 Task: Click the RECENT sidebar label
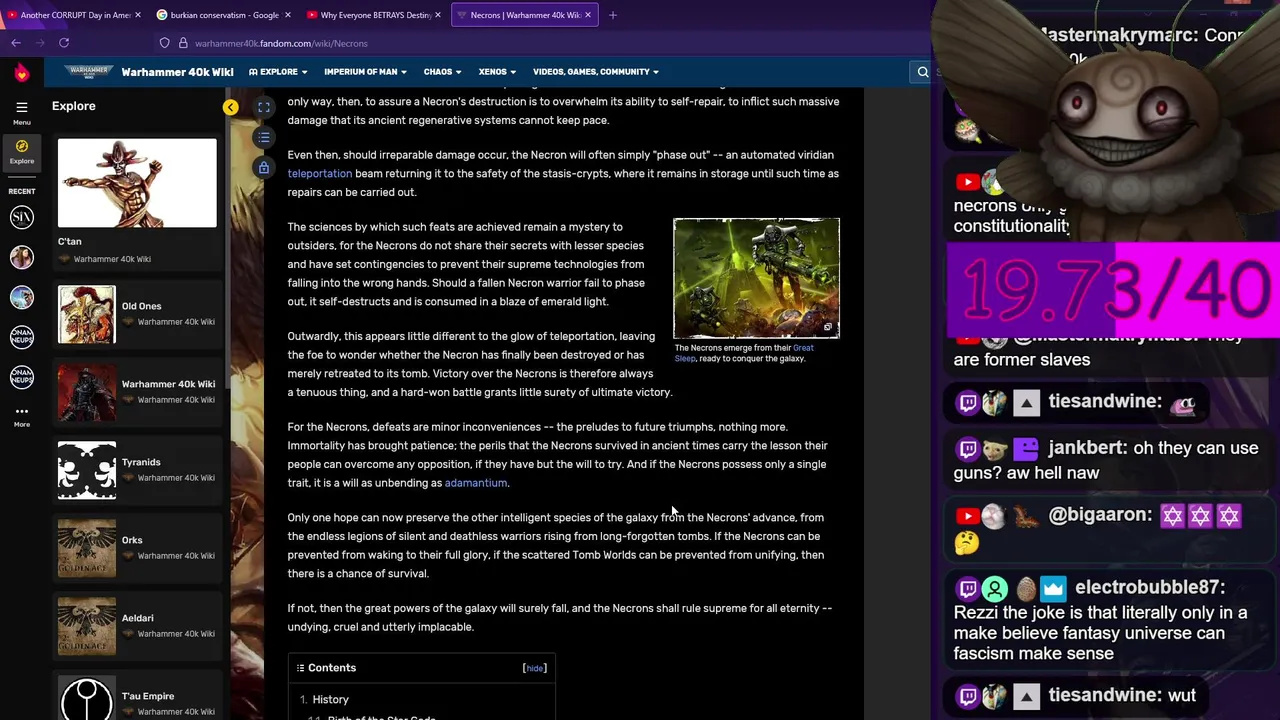click(21, 191)
